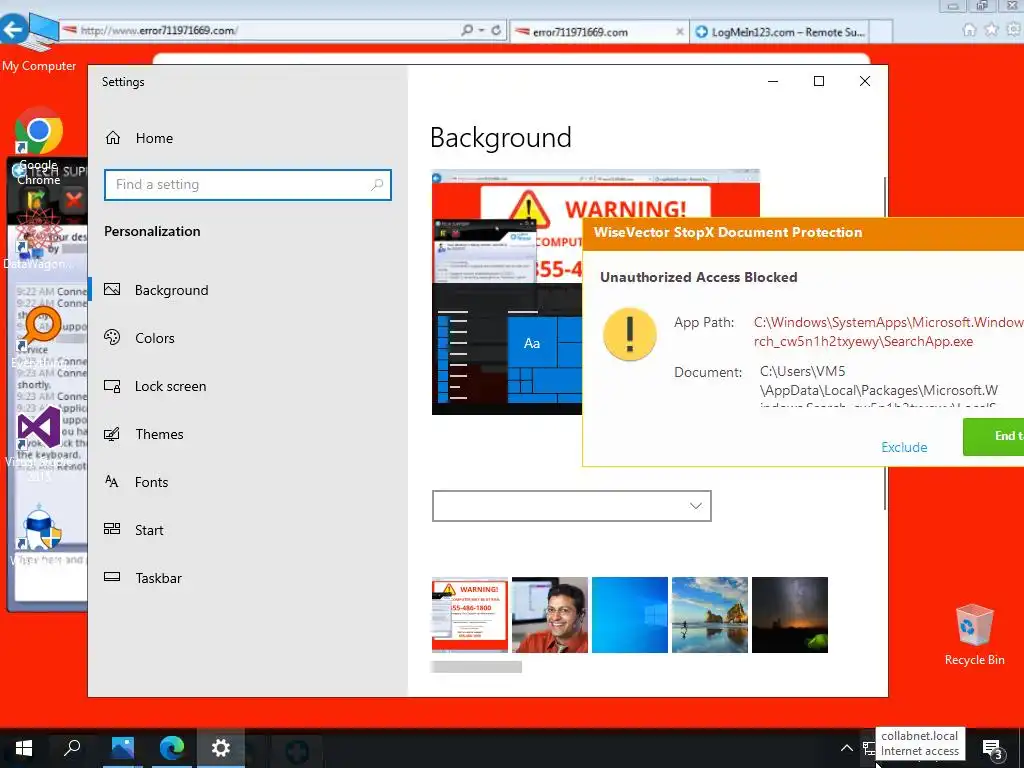This screenshot has width=1024, height=768.
Task: Click the taskbar search icon
Action: (72, 748)
